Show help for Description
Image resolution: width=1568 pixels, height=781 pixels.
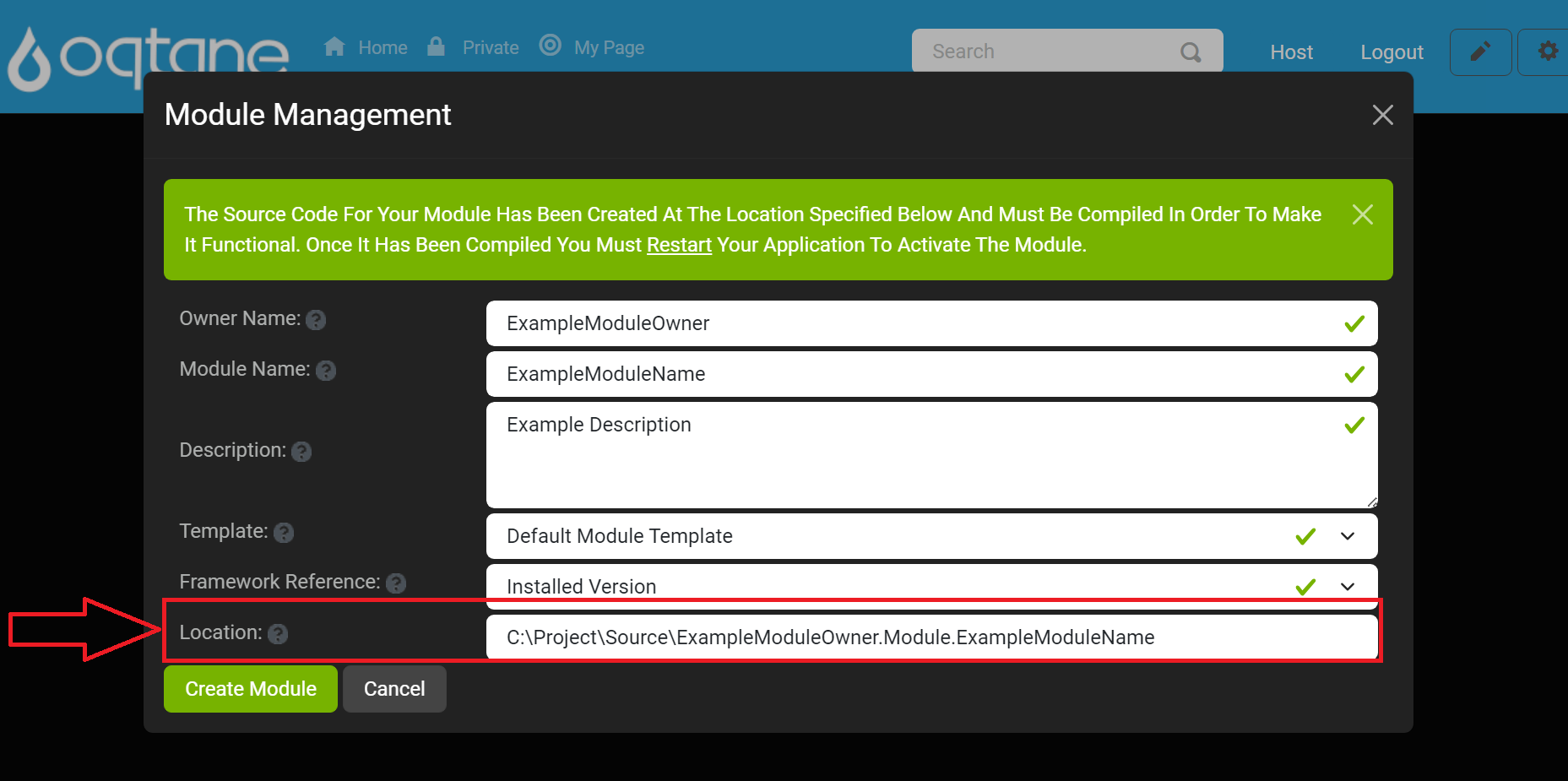pos(301,452)
